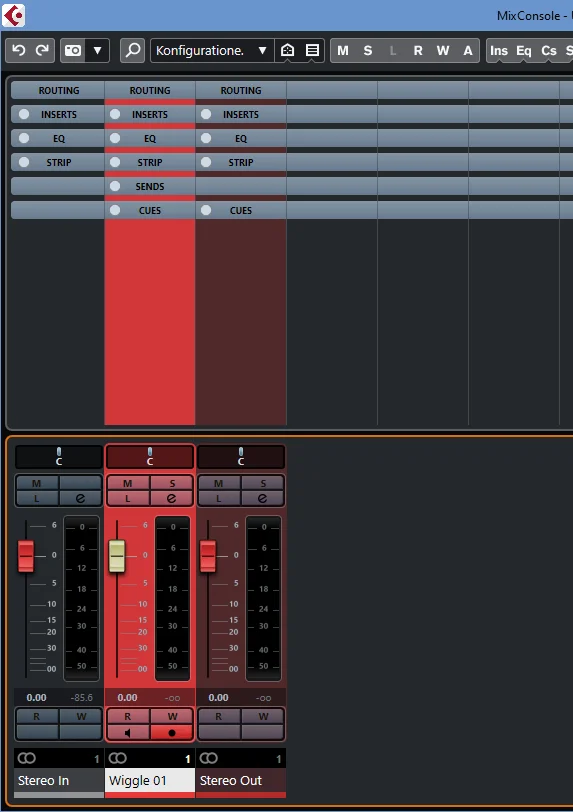Toggle global Read automation R

[418, 50]
